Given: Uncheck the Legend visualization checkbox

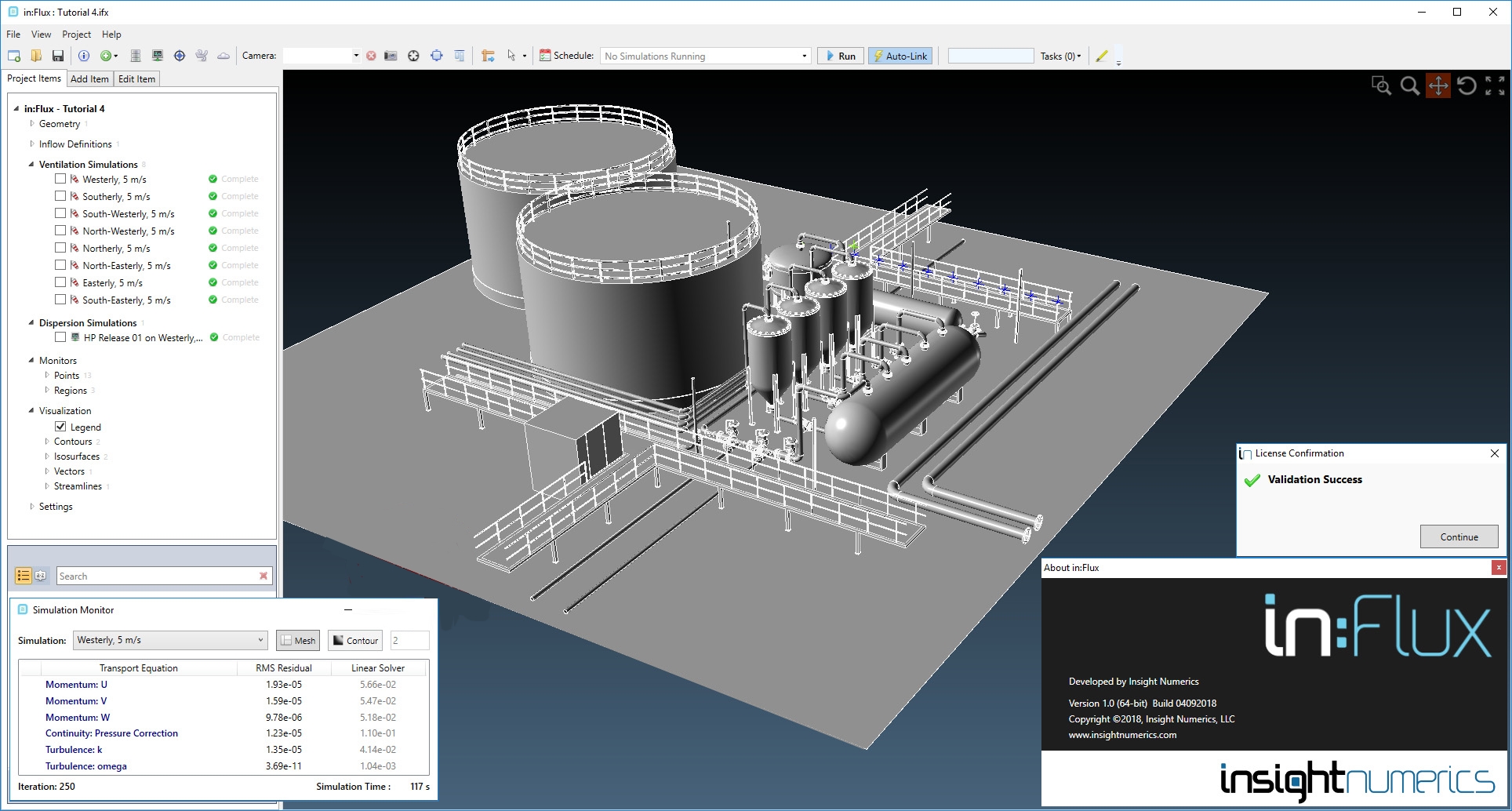Looking at the screenshot, I should 60,427.
